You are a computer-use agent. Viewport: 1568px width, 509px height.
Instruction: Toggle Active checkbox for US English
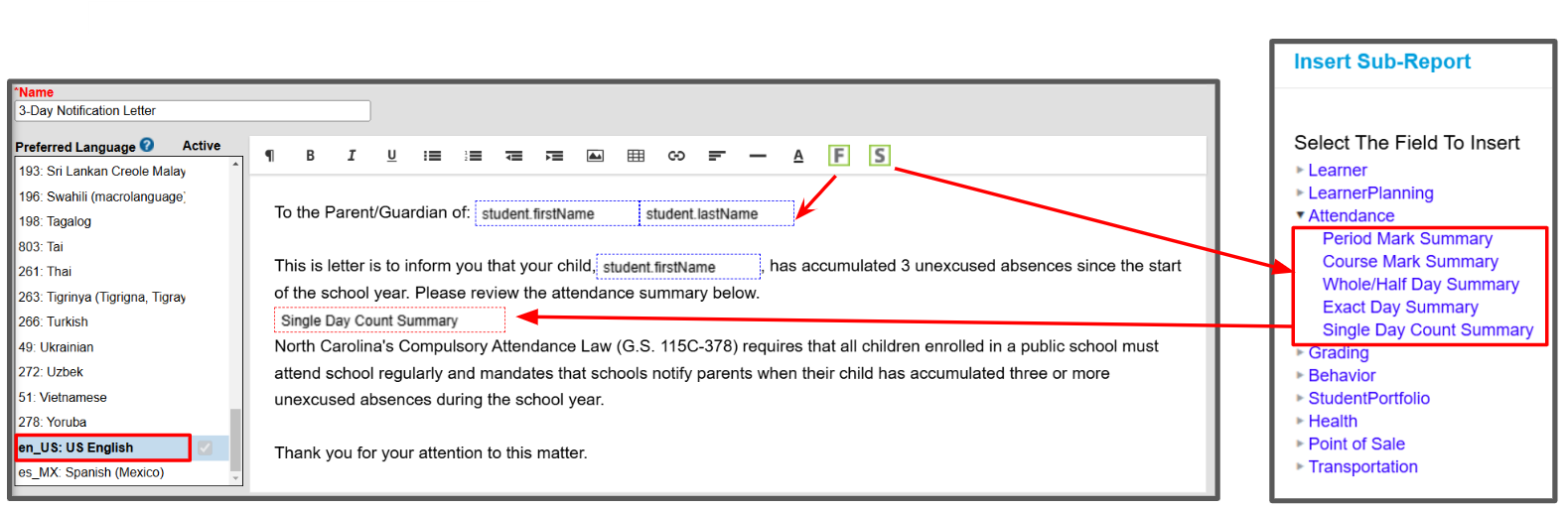tap(205, 447)
